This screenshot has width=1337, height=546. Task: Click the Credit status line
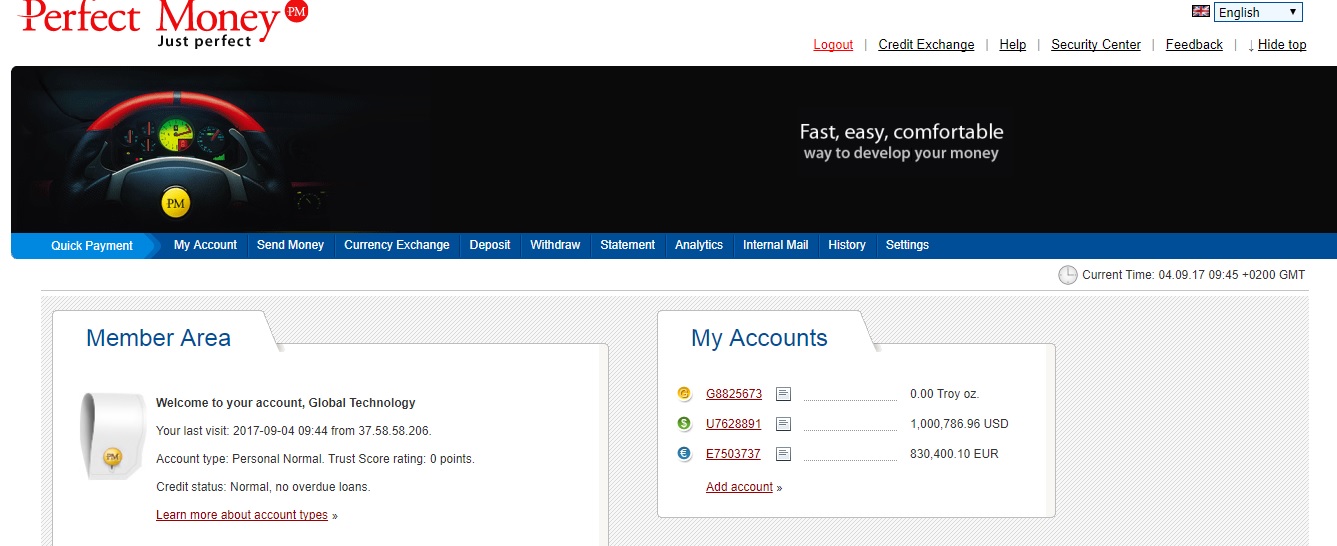click(263, 487)
